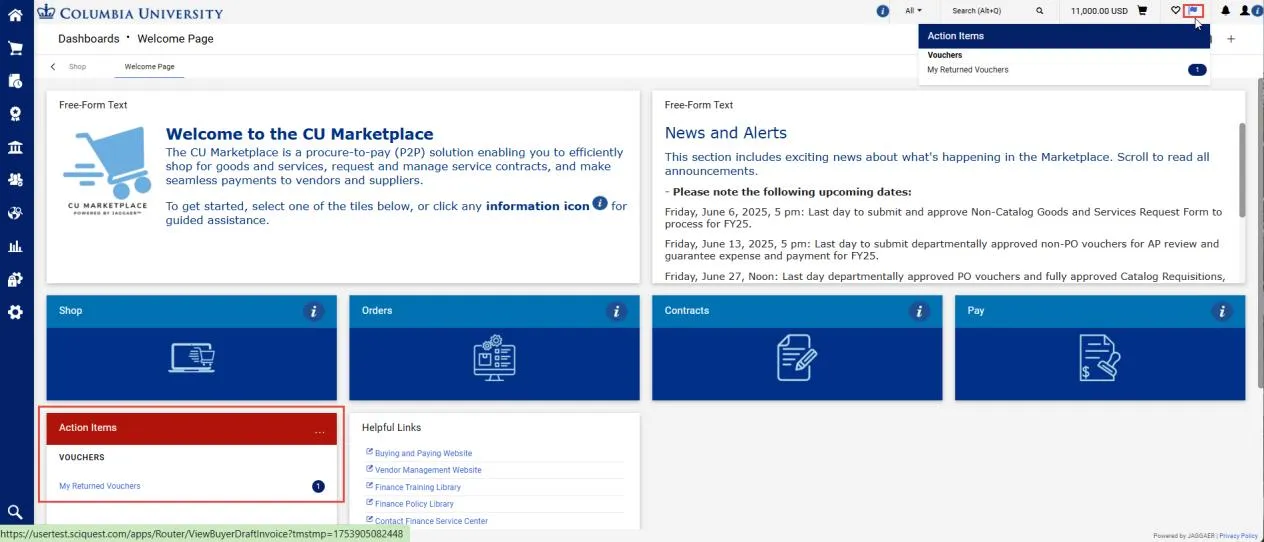Open Accounts Payable bank icon in sidebar
This screenshot has height=542, width=1264.
[15, 147]
